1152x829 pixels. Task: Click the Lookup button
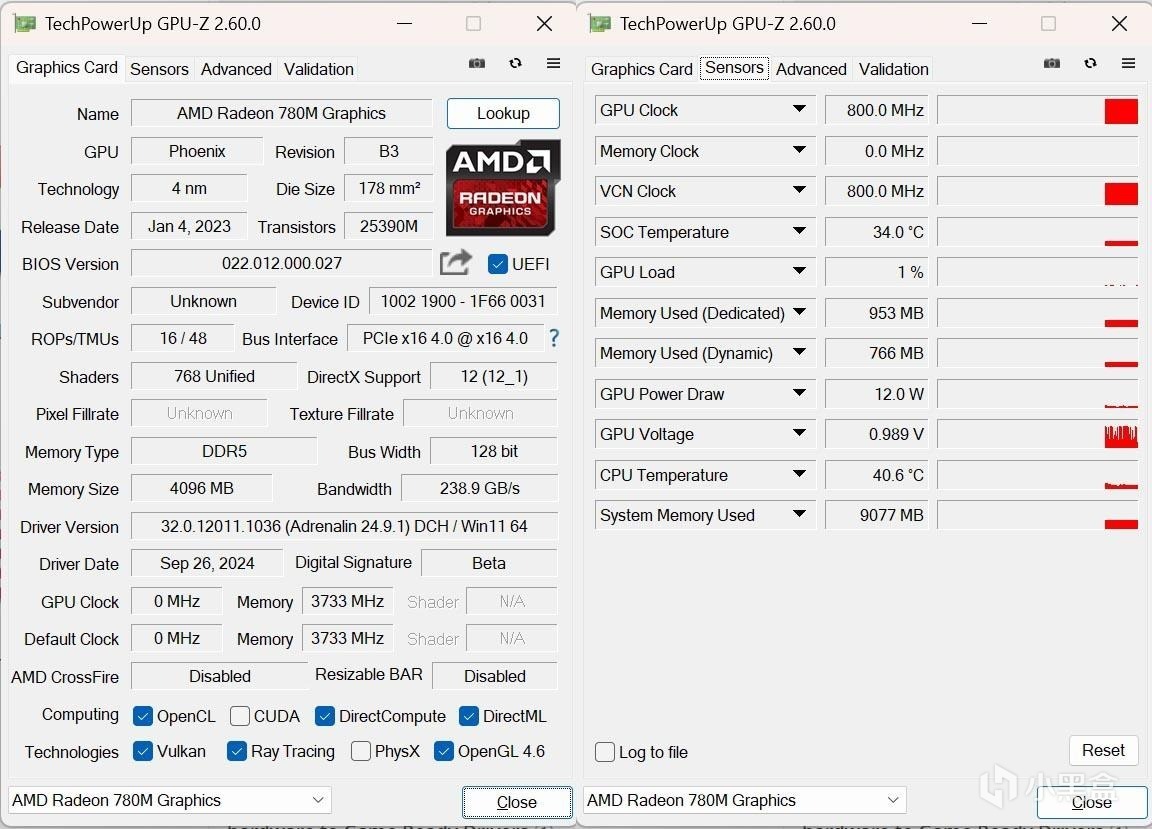pyautogui.click(x=503, y=113)
